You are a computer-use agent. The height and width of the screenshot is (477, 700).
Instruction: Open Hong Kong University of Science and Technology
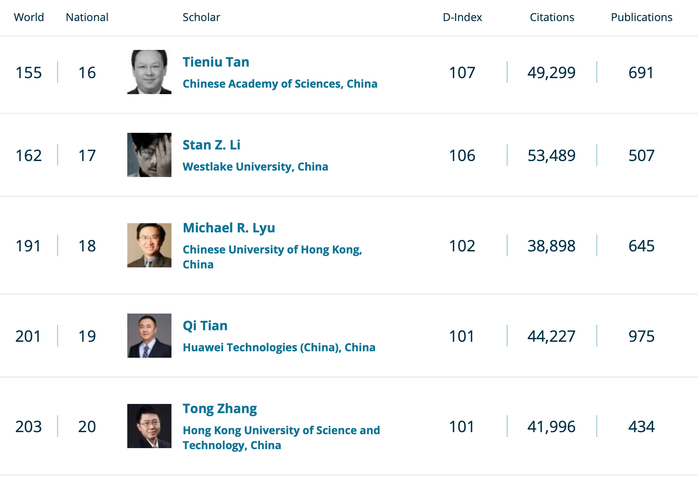pos(281,430)
